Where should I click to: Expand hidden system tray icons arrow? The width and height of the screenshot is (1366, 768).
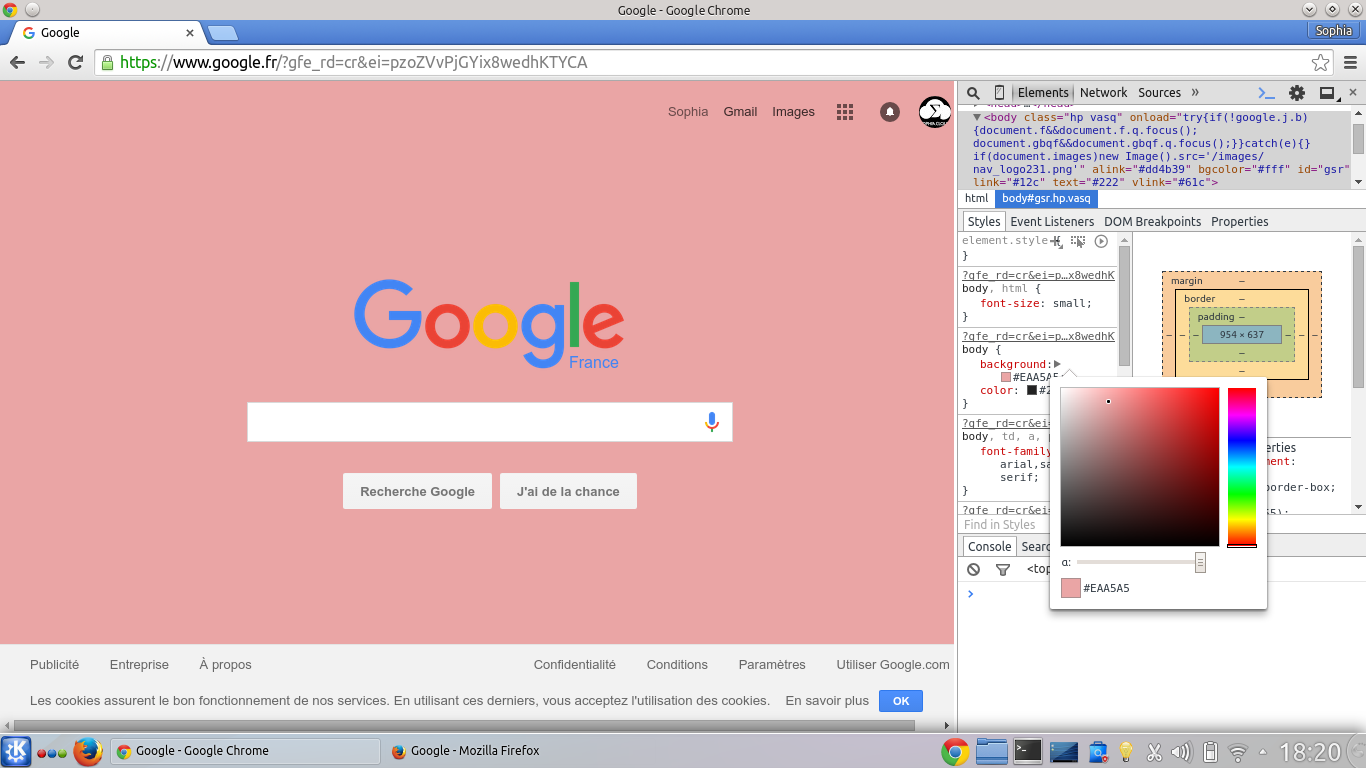(x=1263, y=752)
